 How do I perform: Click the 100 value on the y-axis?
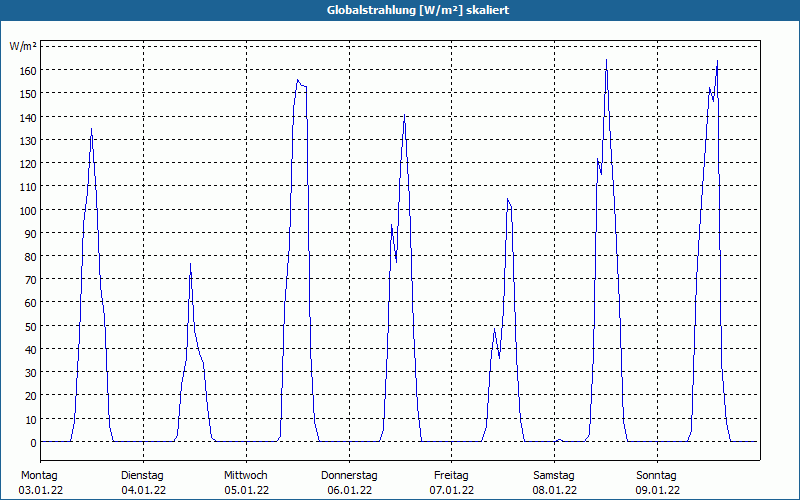click(28, 210)
